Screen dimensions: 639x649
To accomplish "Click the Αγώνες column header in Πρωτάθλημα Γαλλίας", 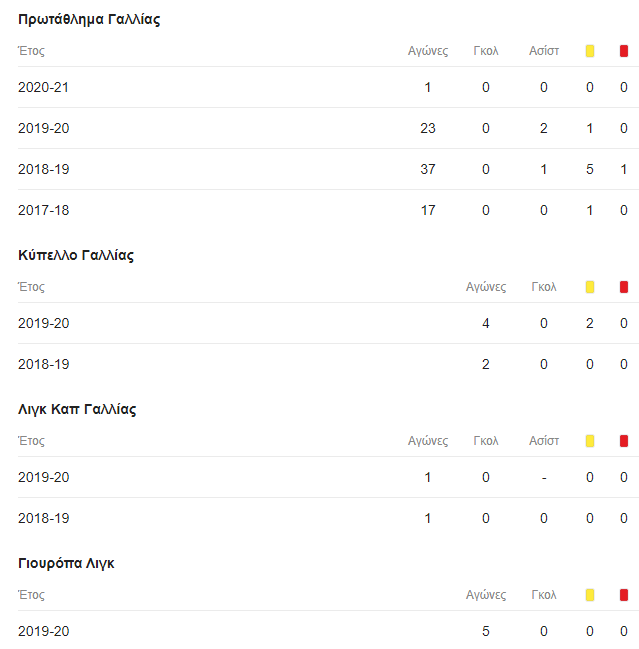I will (x=428, y=51).
